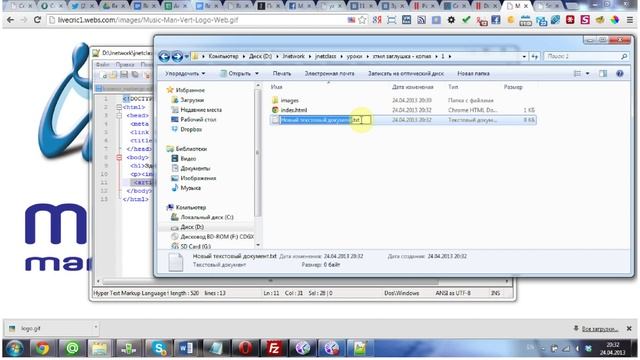Open recent locations dropdown beside nav arrows
This screenshot has height=360, width=640.
click(x=187, y=57)
